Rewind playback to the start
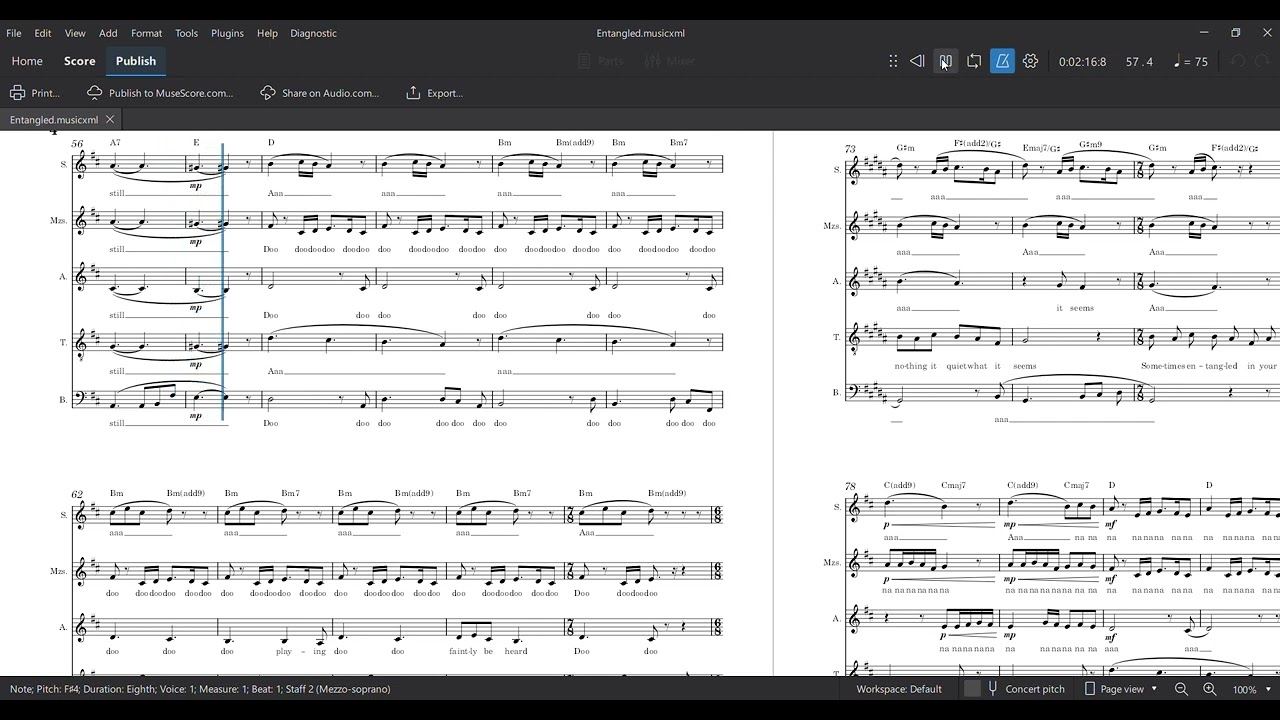 tap(917, 61)
